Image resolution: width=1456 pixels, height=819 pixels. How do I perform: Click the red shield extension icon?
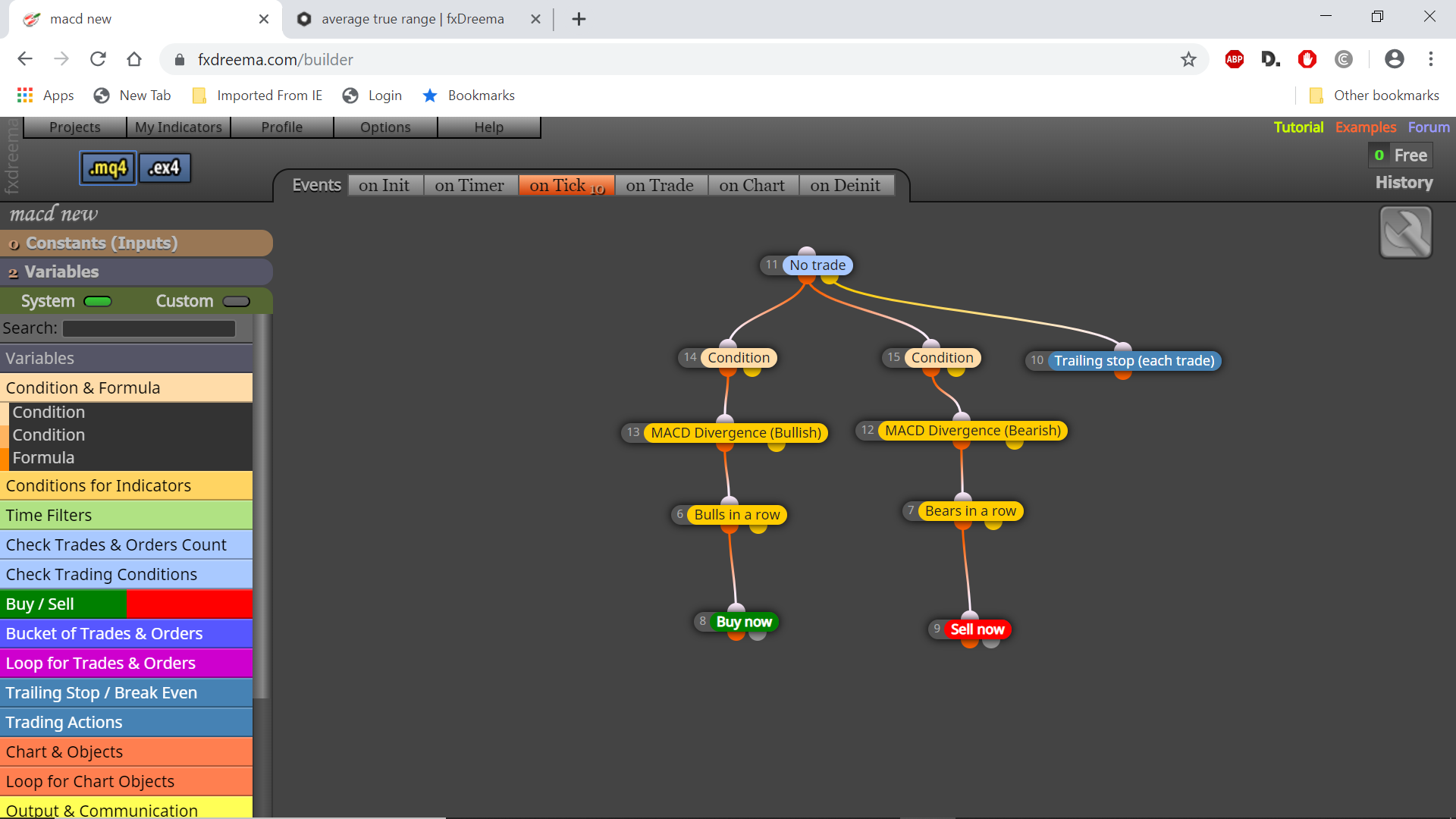(x=1307, y=59)
